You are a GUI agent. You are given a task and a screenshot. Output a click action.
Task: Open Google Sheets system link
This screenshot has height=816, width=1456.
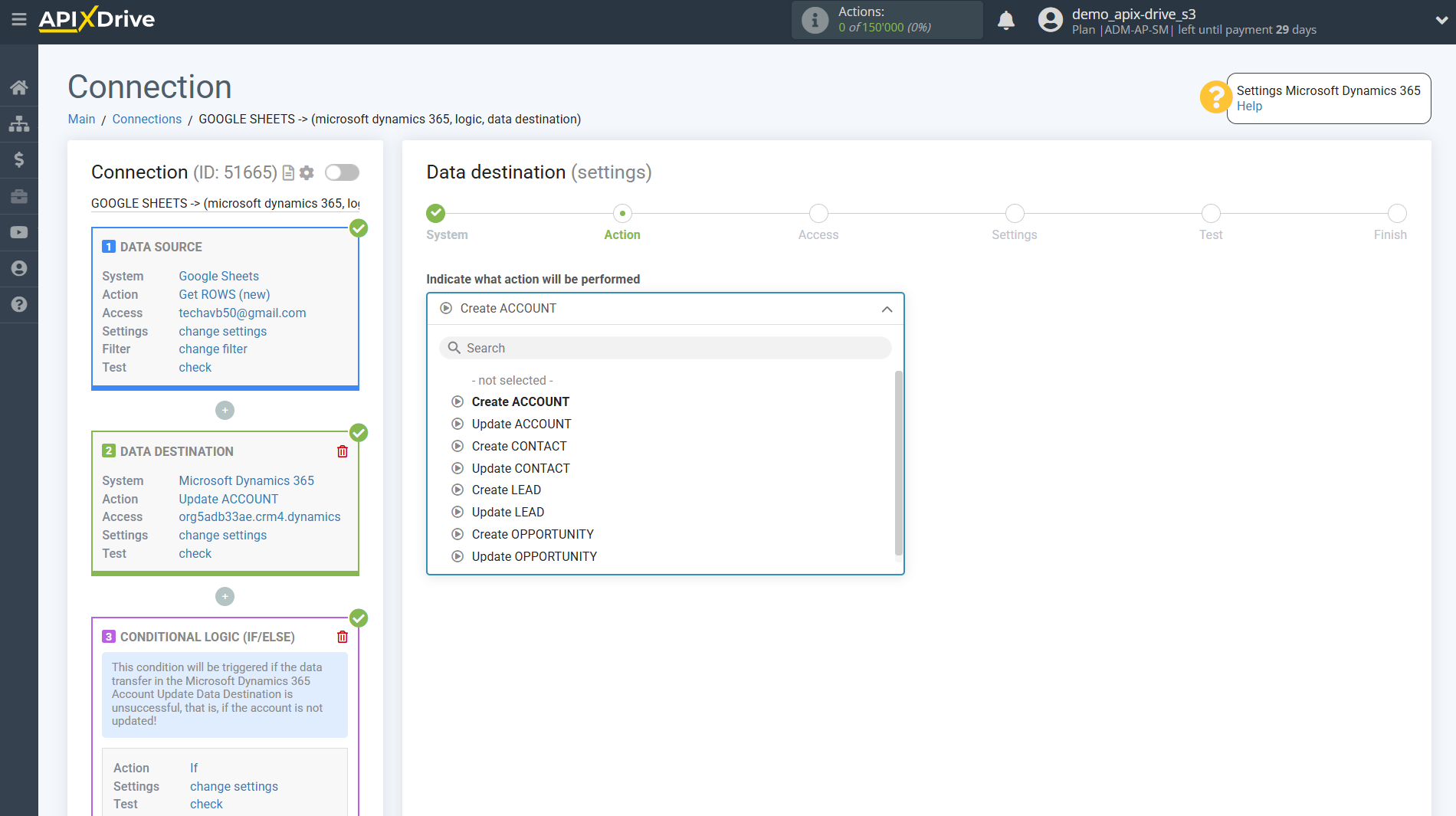218,276
